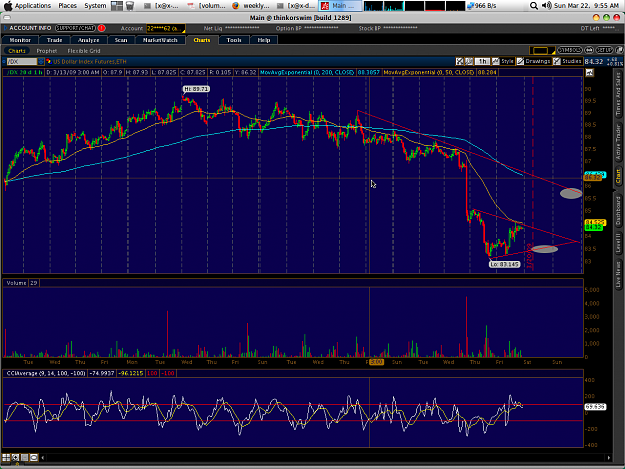Viewport: 625px width, 469px height.
Task: Click the icon right of SET UP
Action: click(619, 50)
